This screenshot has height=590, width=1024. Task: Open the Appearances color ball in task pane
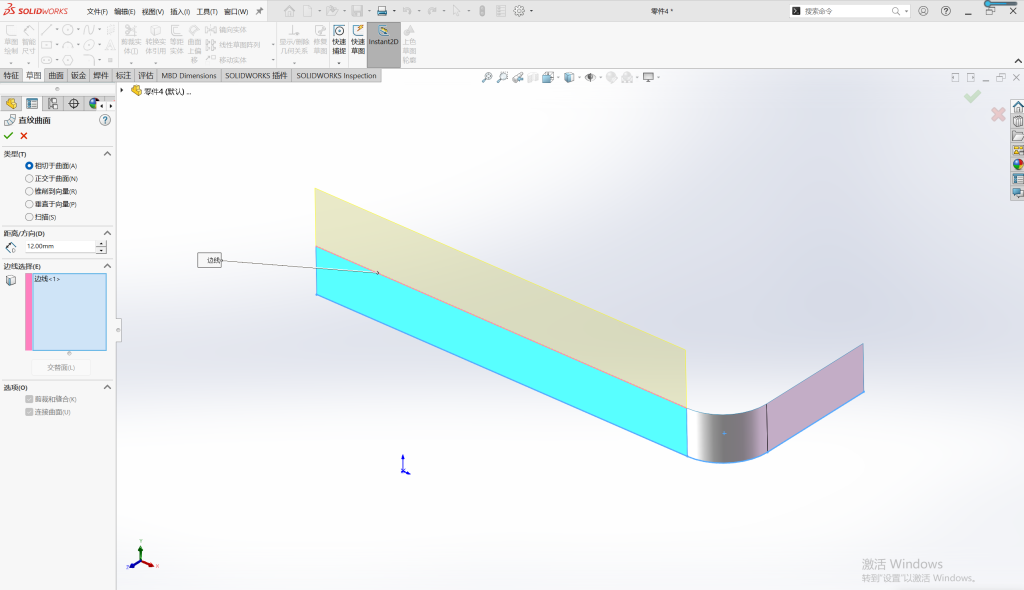pos(1017,165)
